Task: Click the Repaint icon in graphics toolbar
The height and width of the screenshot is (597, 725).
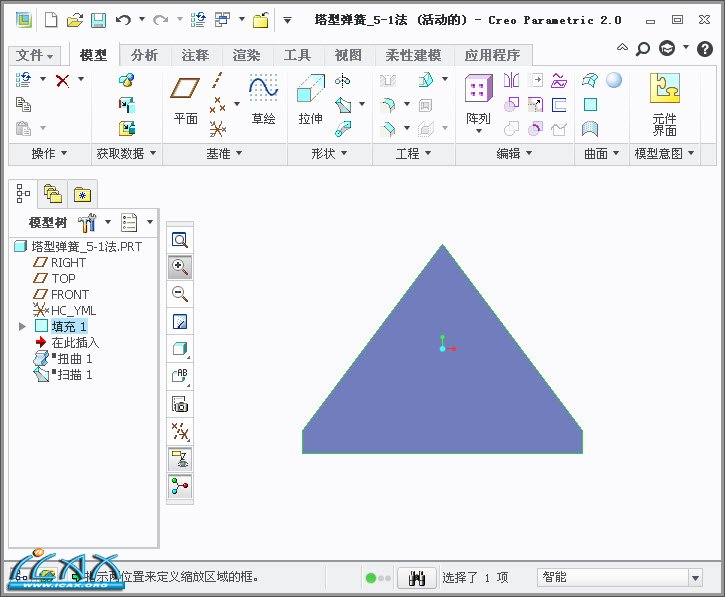Action: 179,321
